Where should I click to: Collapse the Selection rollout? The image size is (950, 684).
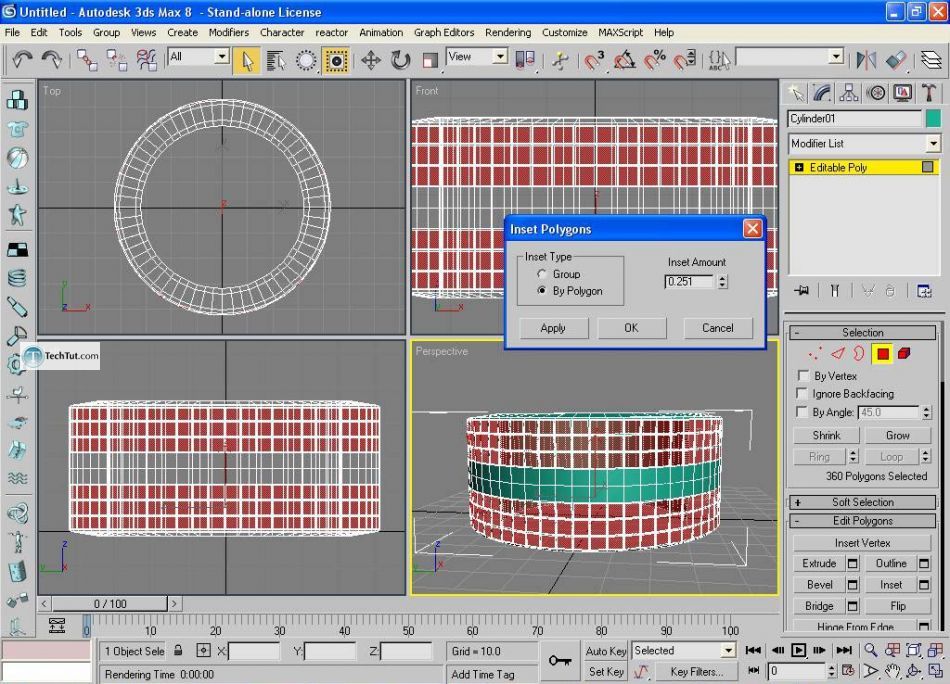click(x=862, y=333)
